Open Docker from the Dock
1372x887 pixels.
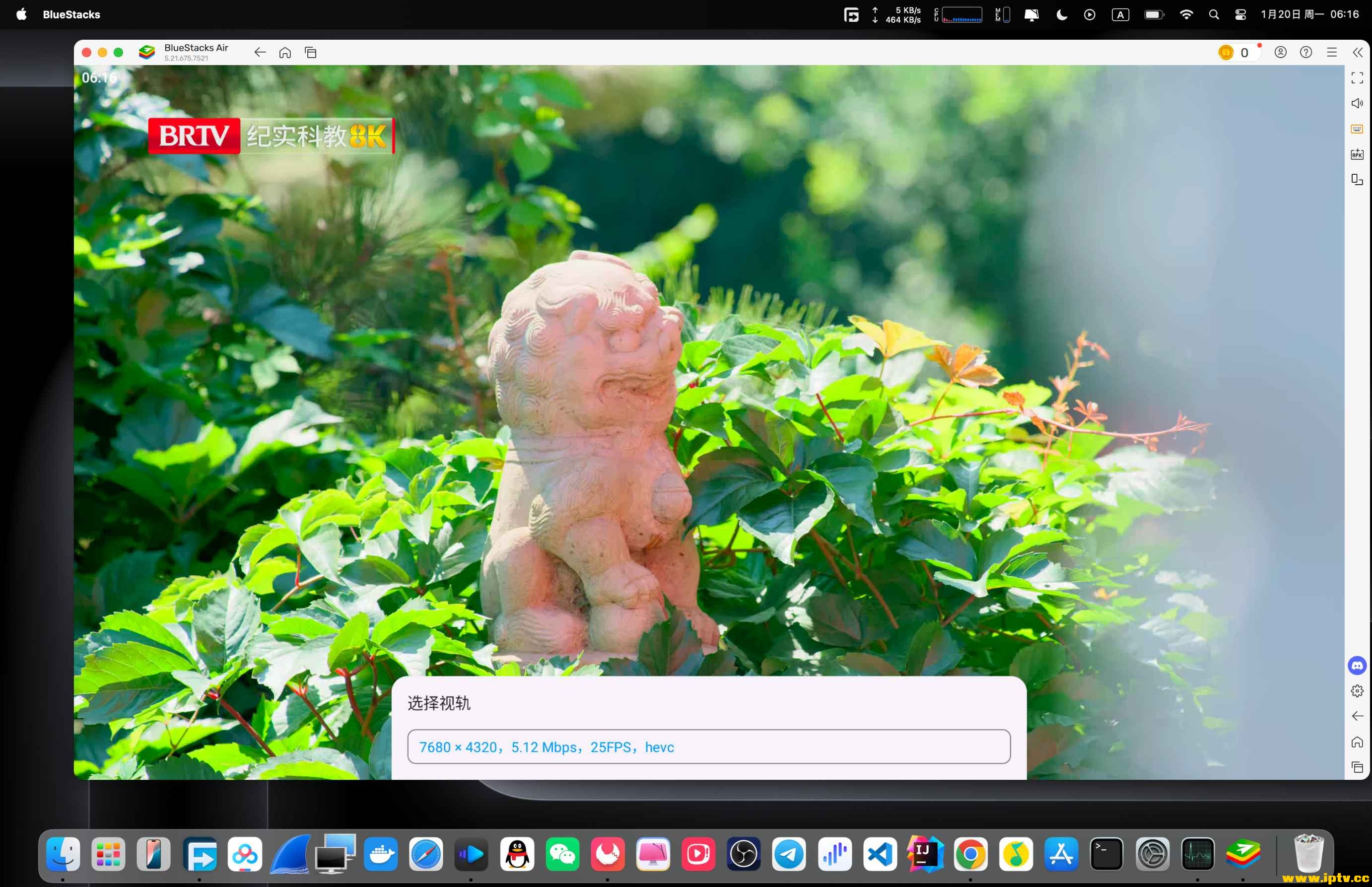(381, 854)
